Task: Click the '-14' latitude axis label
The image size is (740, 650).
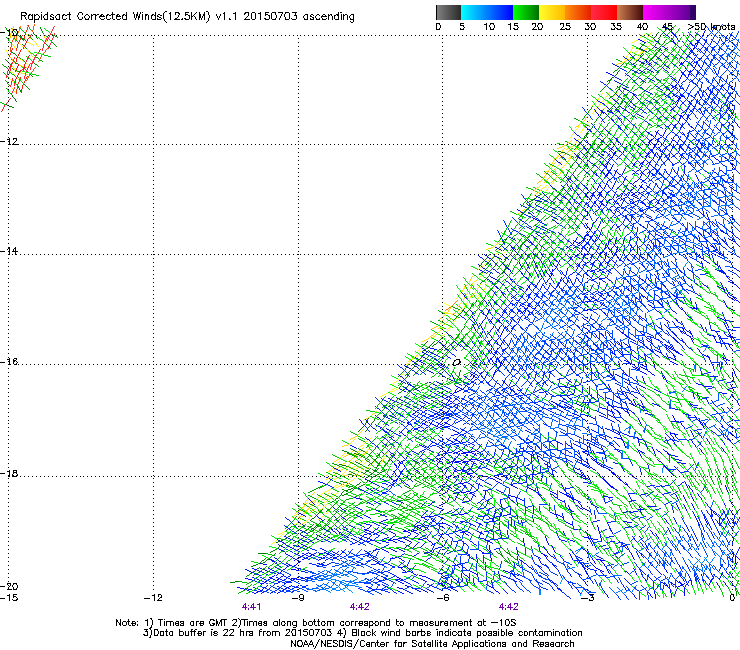Action: click(9, 251)
